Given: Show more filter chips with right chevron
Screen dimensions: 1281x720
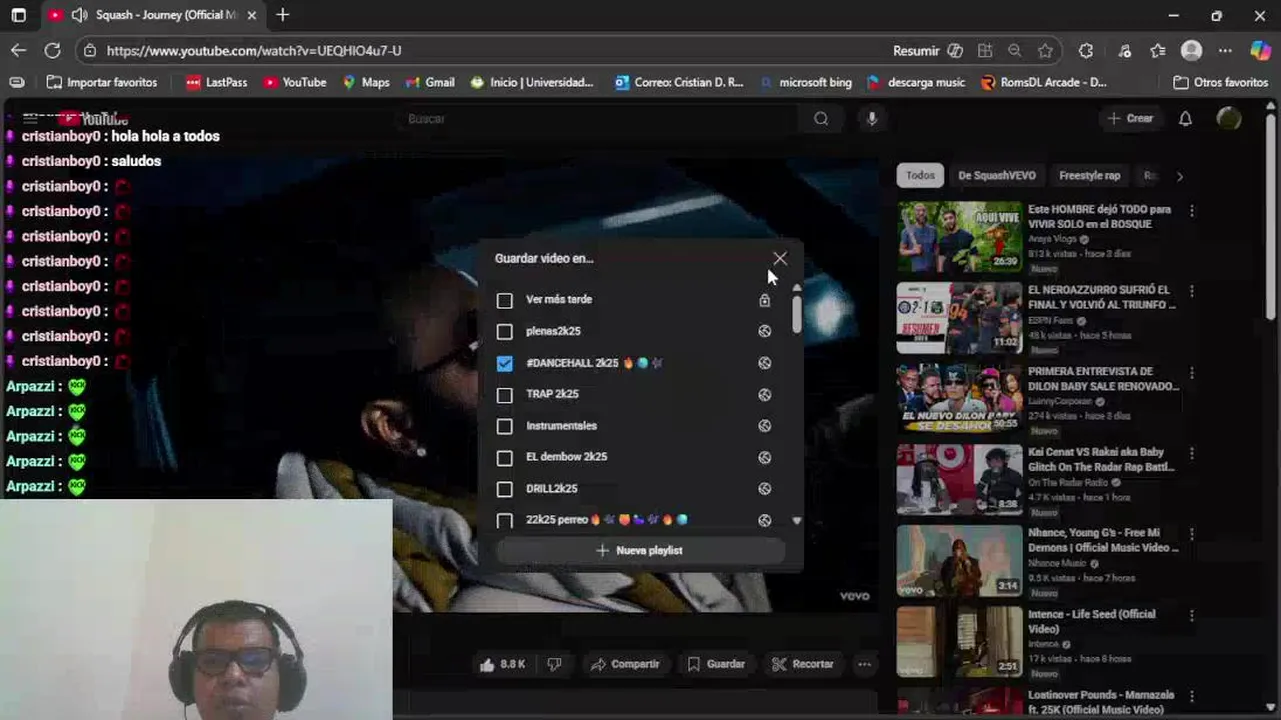Looking at the screenshot, I should [x=1179, y=176].
